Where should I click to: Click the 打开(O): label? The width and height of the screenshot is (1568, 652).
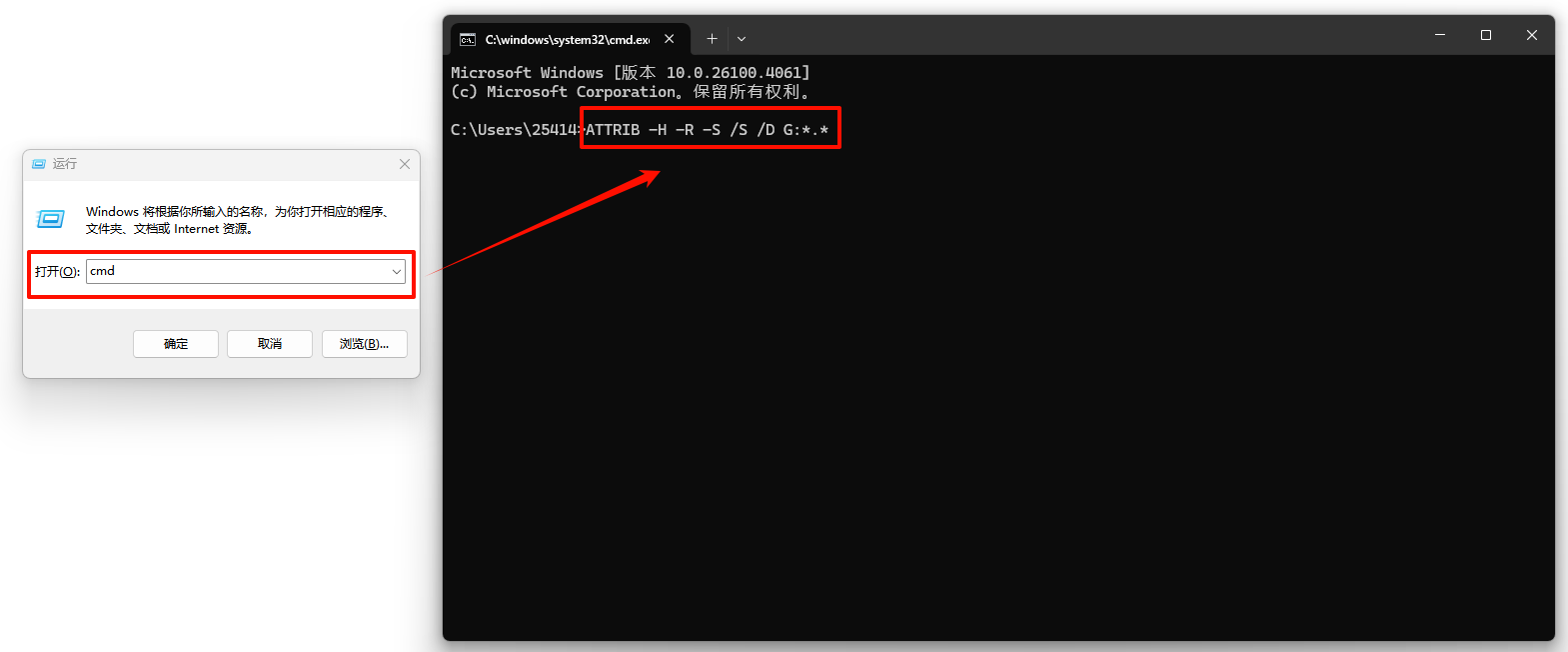(x=57, y=272)
